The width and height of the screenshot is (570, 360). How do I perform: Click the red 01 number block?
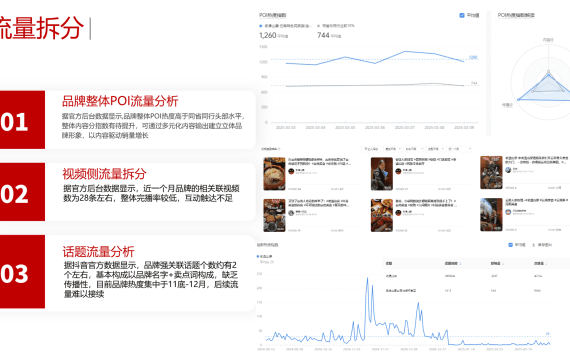coord(23,120)
